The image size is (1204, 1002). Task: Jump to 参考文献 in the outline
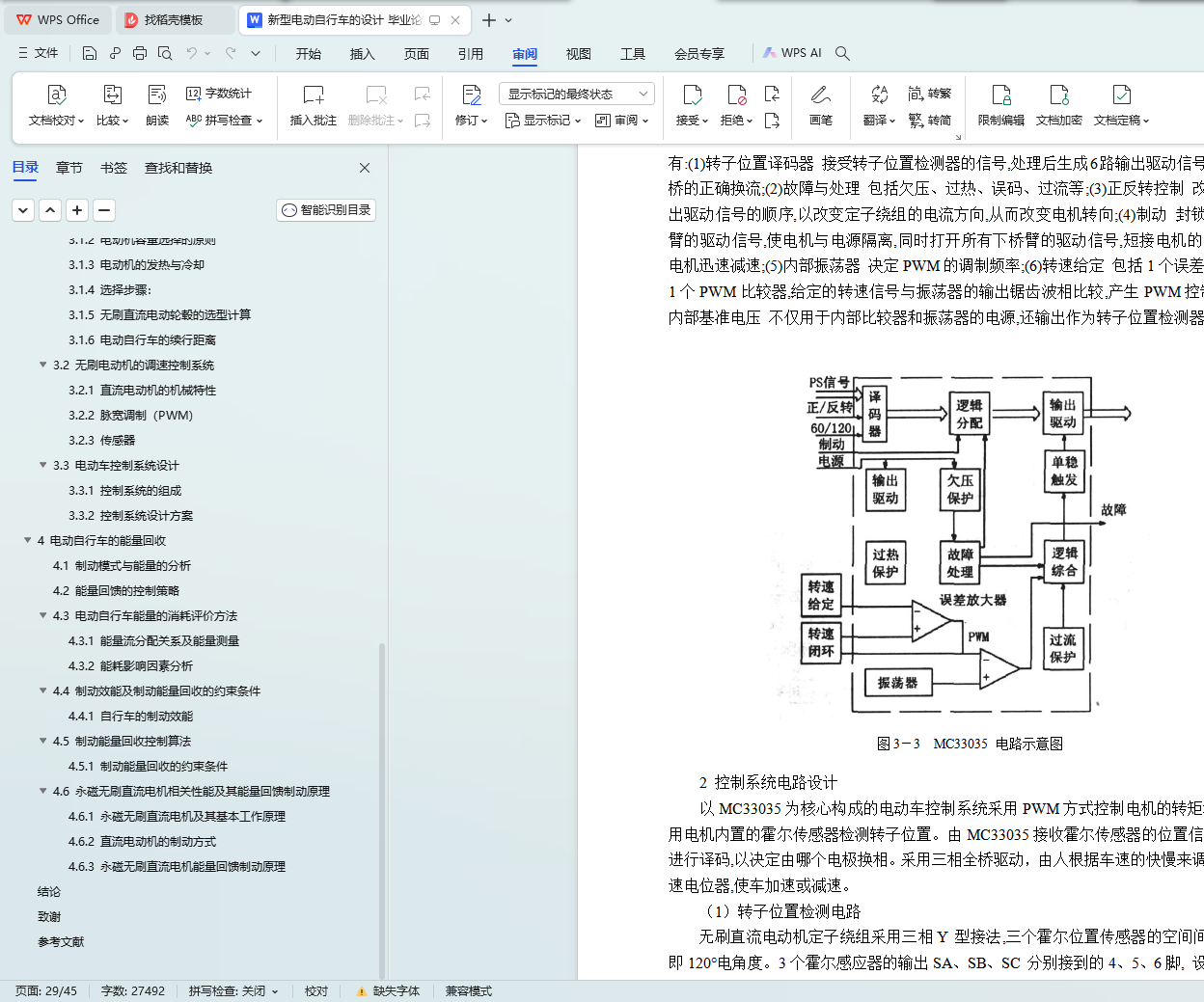[x=61, y=941]
